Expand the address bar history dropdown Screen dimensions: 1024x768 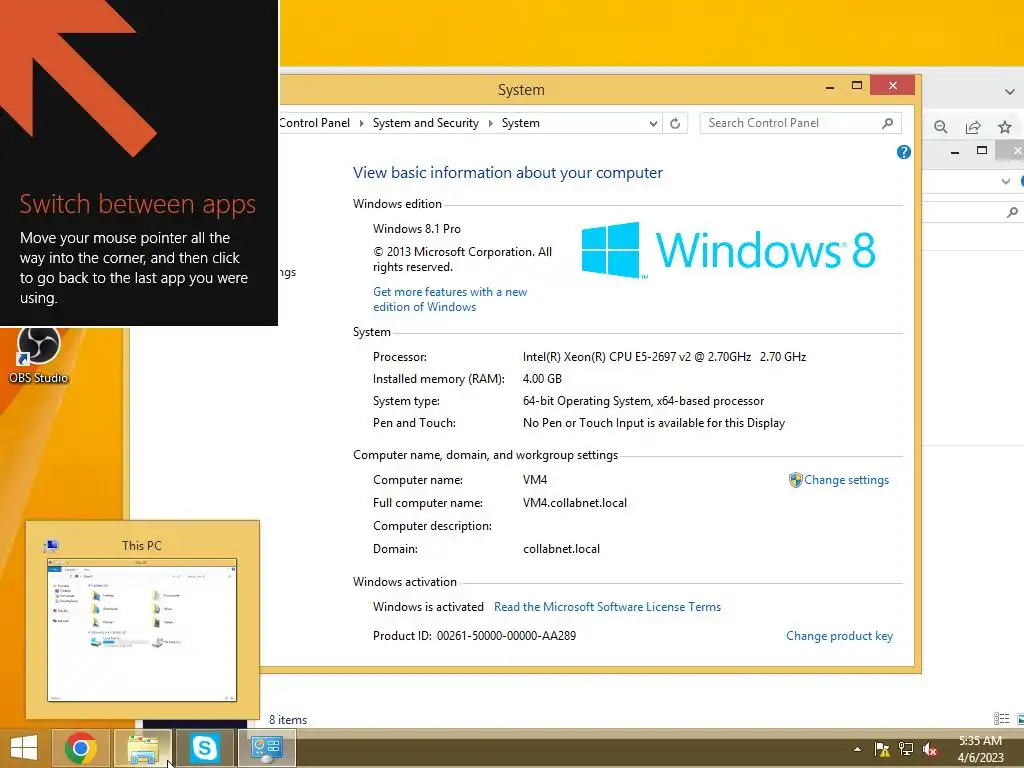coord(652,123)
